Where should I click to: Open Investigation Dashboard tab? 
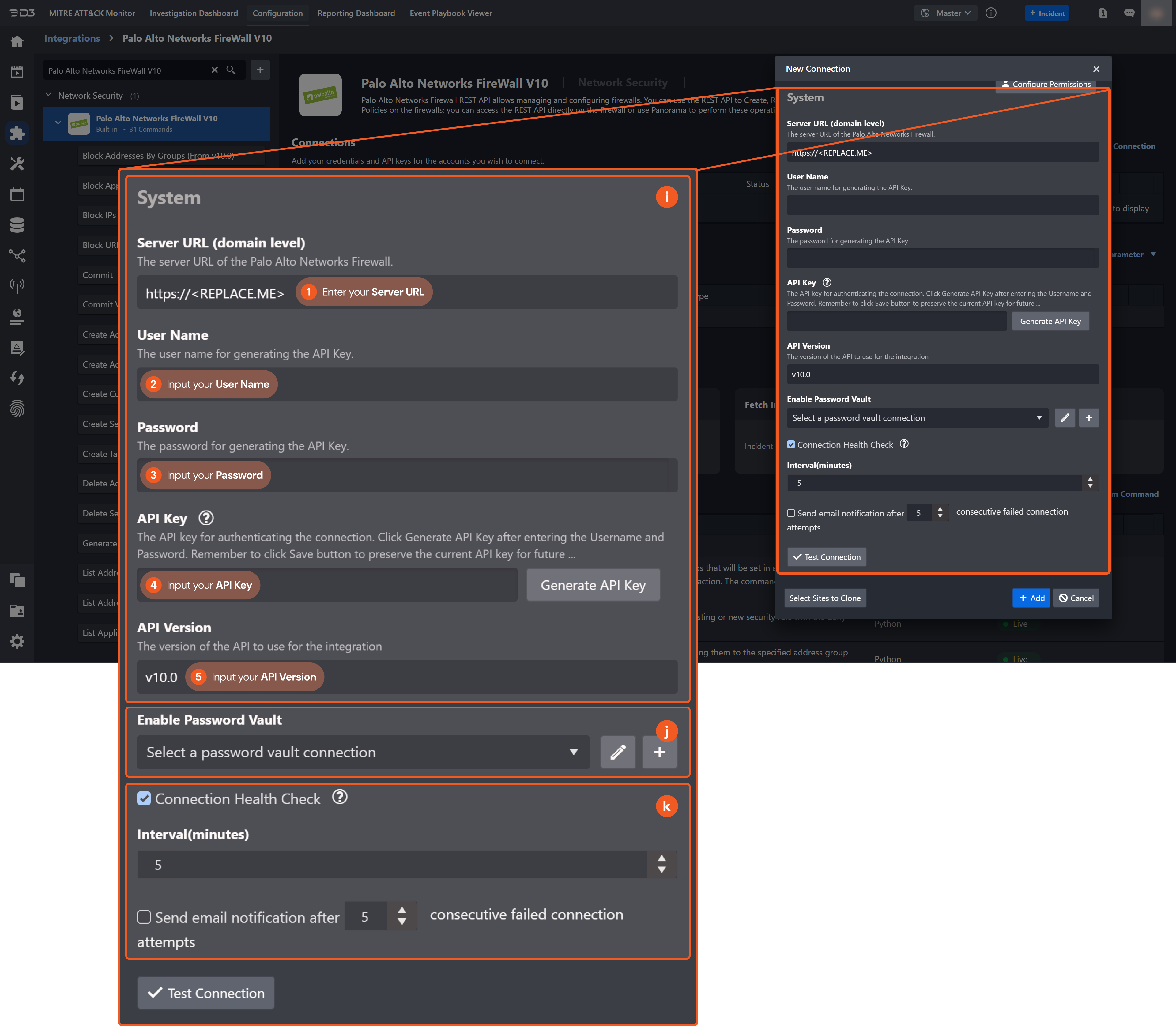click(194, 13)
